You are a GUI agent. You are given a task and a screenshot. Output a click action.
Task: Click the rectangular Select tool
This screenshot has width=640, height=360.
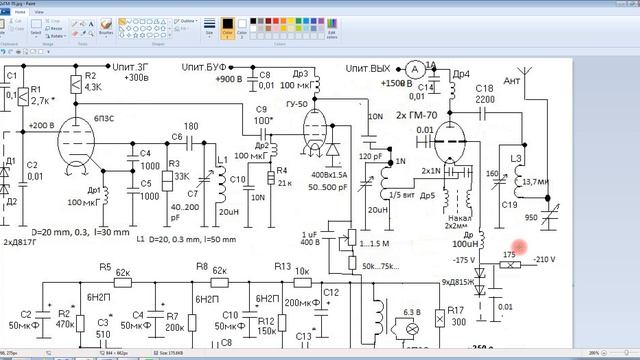tap(36, 24)
